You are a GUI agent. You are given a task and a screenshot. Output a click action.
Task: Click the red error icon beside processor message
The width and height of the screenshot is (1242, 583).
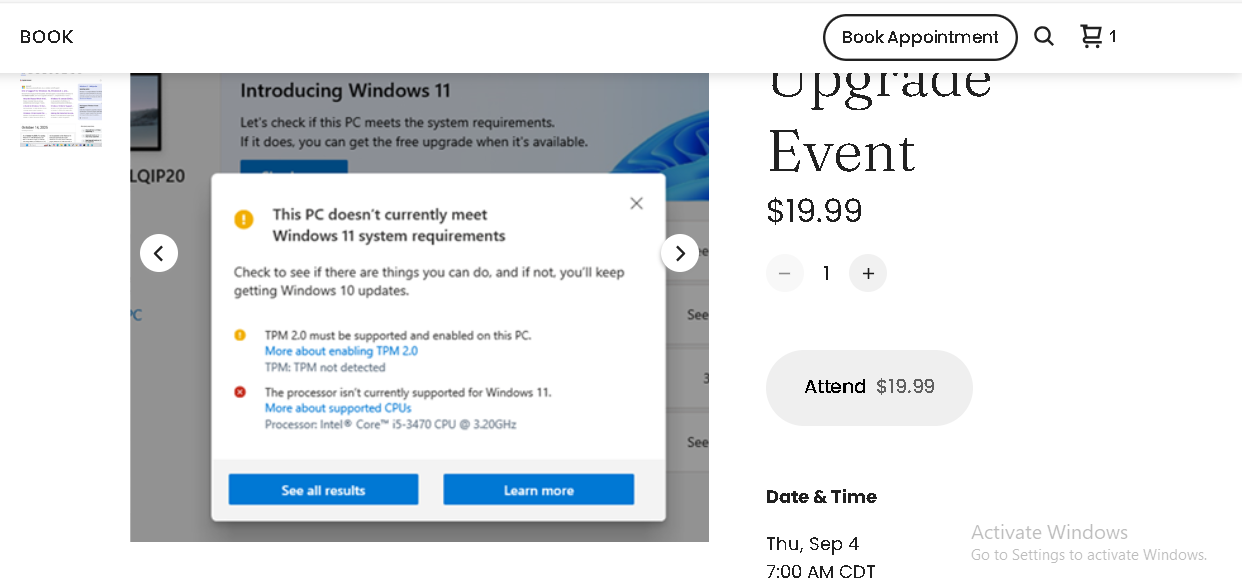(240, 392)
